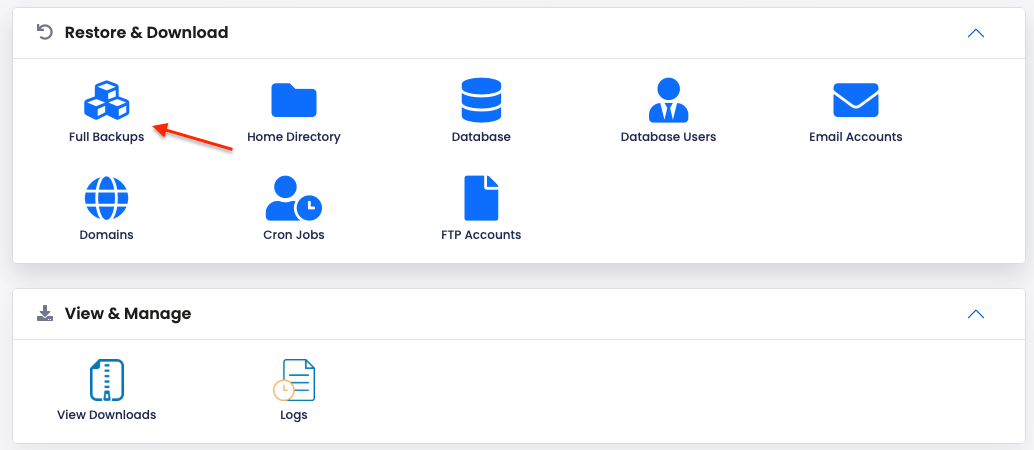Image resolution: width=1034 pixels, height=450 pixels.
Task: Open the "Database Users" text link
Action: pos(668,137)
